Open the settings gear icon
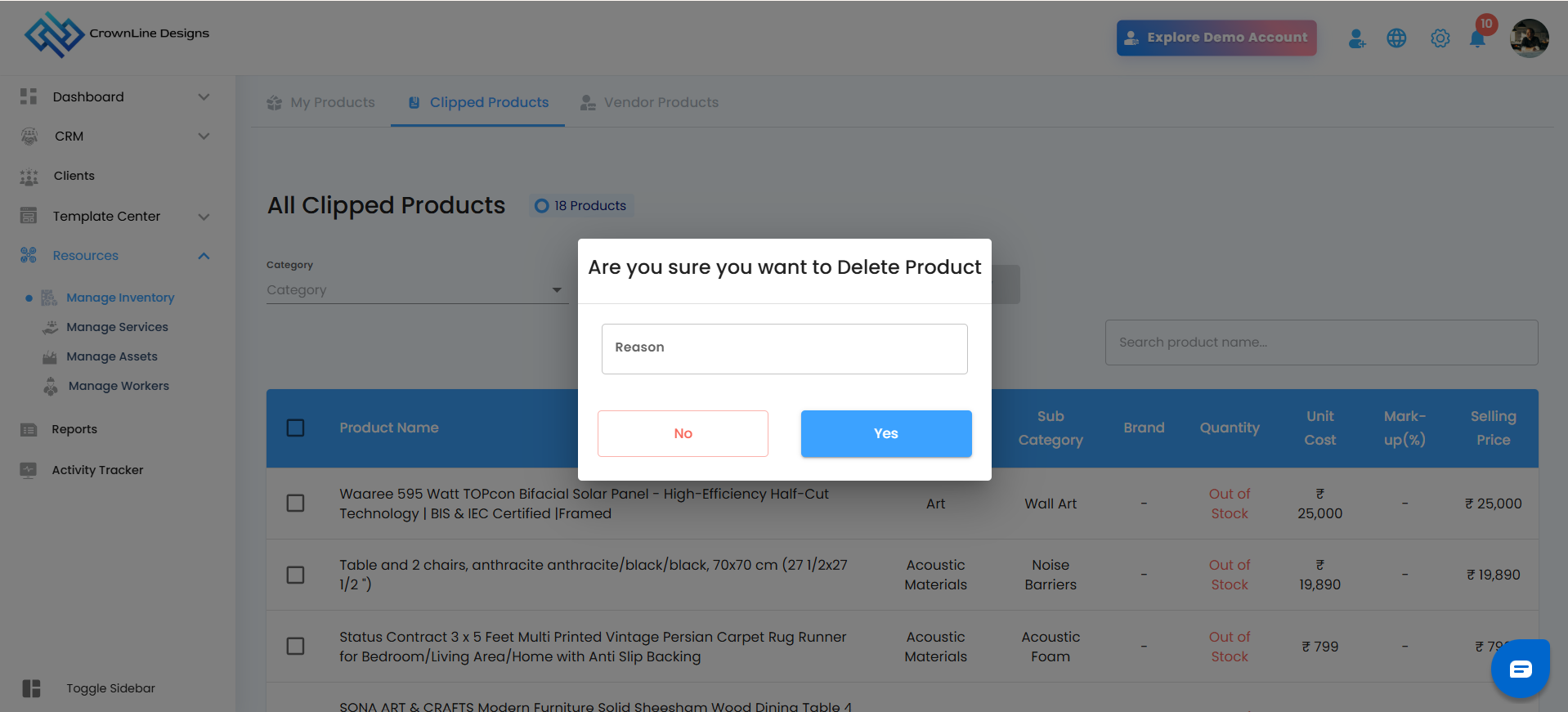 tap(1440, 38)
